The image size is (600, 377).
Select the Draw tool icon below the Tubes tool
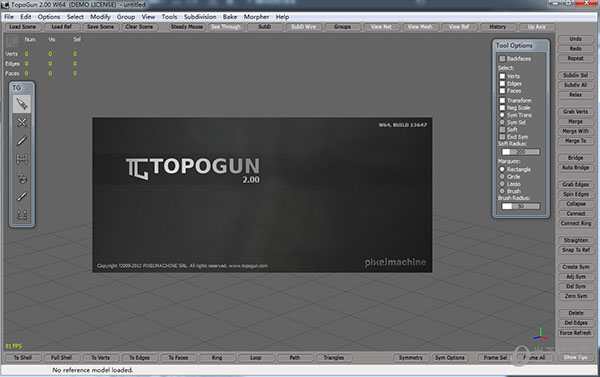tap(22, 196)
